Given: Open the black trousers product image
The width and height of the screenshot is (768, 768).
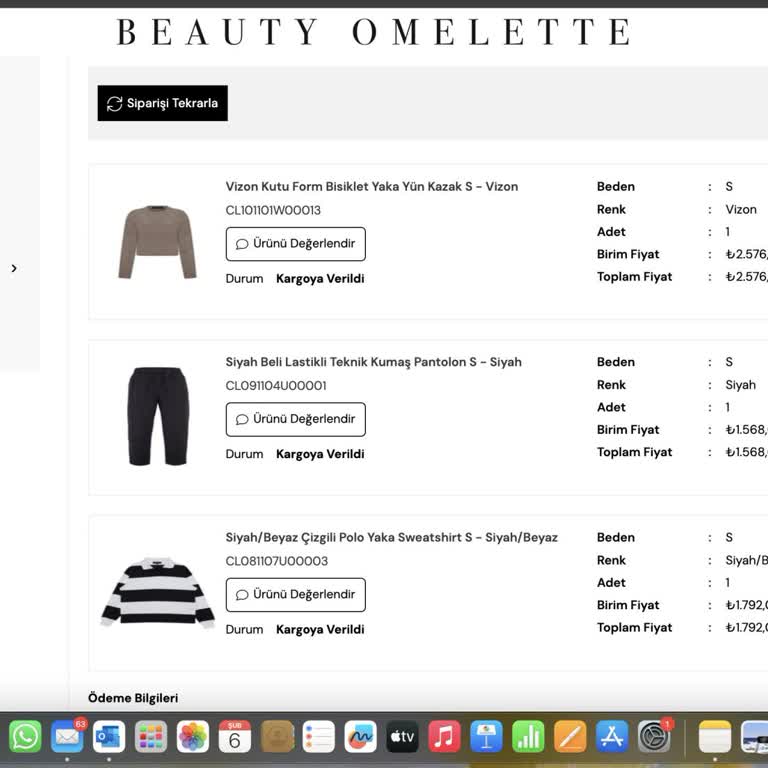Looking at the screenshot, I should click(x=157, y=416).
